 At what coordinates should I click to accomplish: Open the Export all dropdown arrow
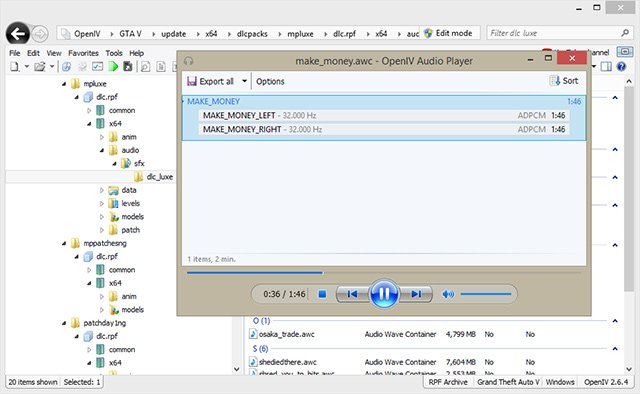[244, 81]
